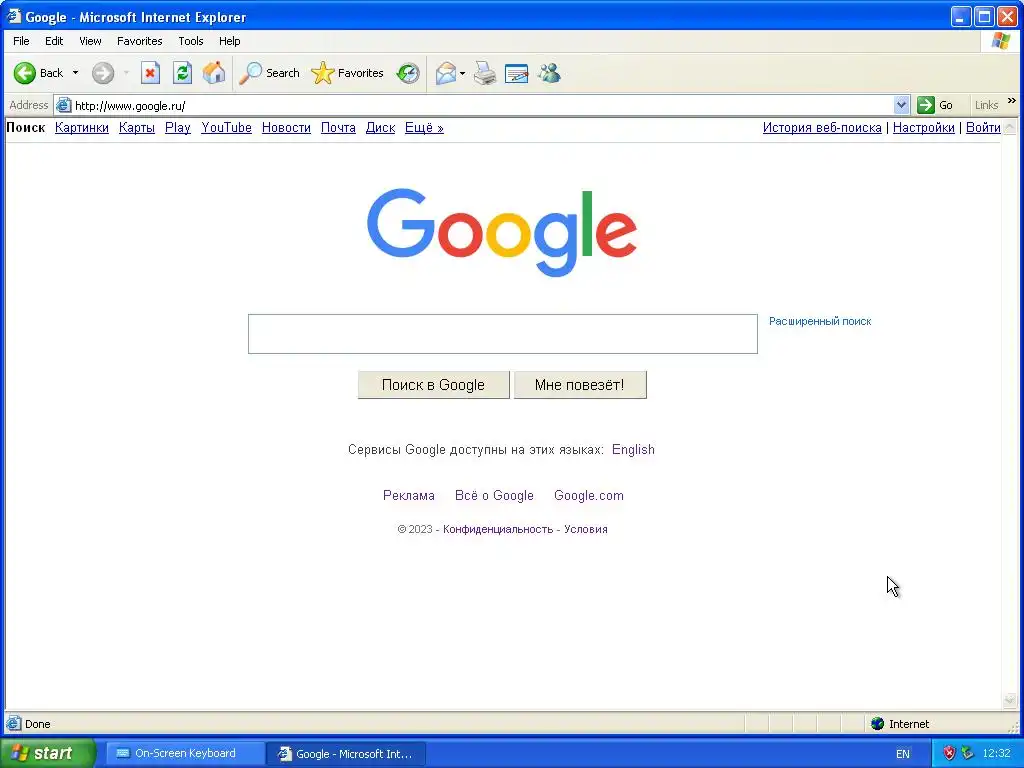This screenshot has height=768, width=1024.
Task: Open the History toolbar icon
Action: coord(408,73)
